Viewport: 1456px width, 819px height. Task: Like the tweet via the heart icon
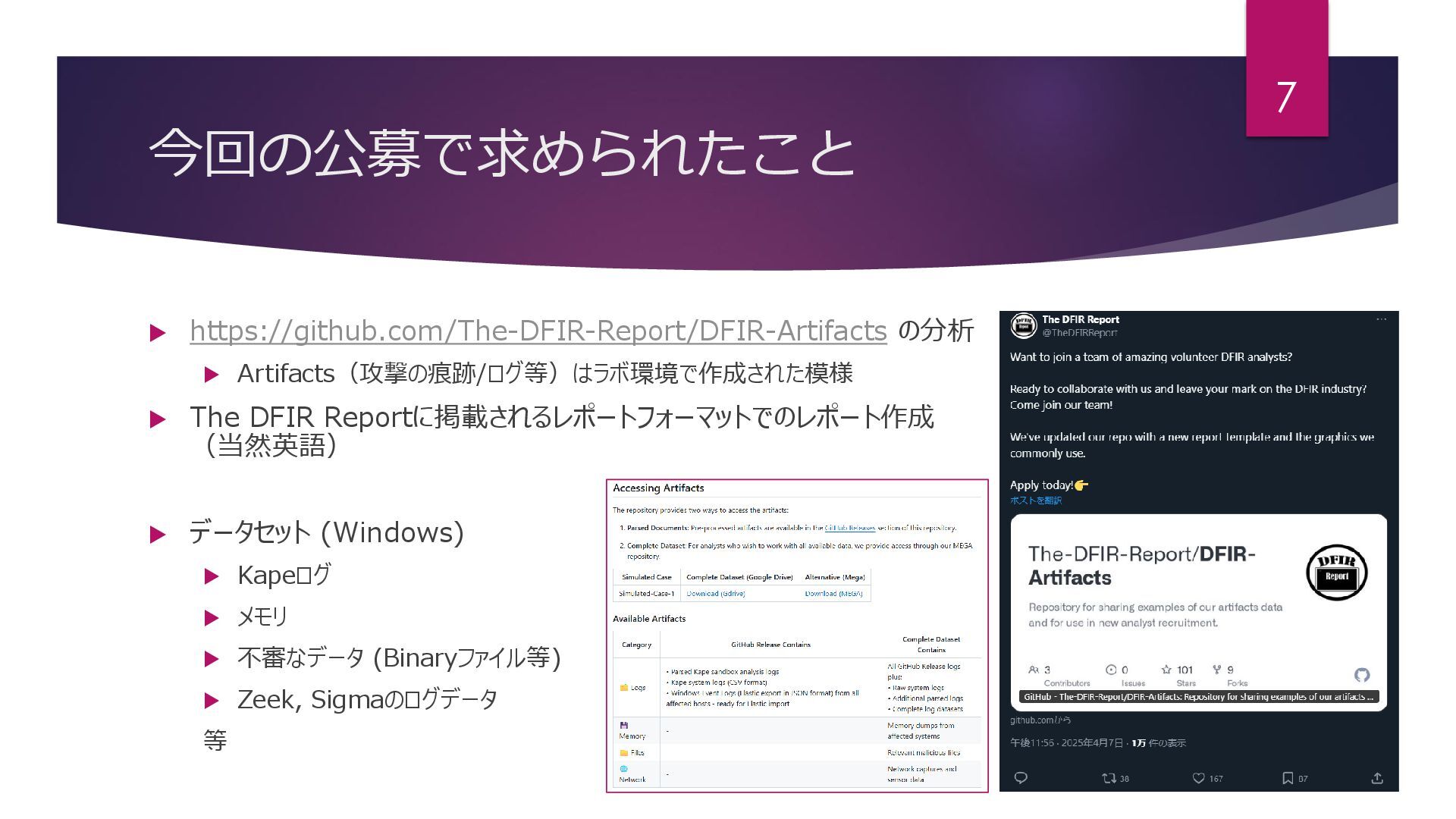[1199, 778]
